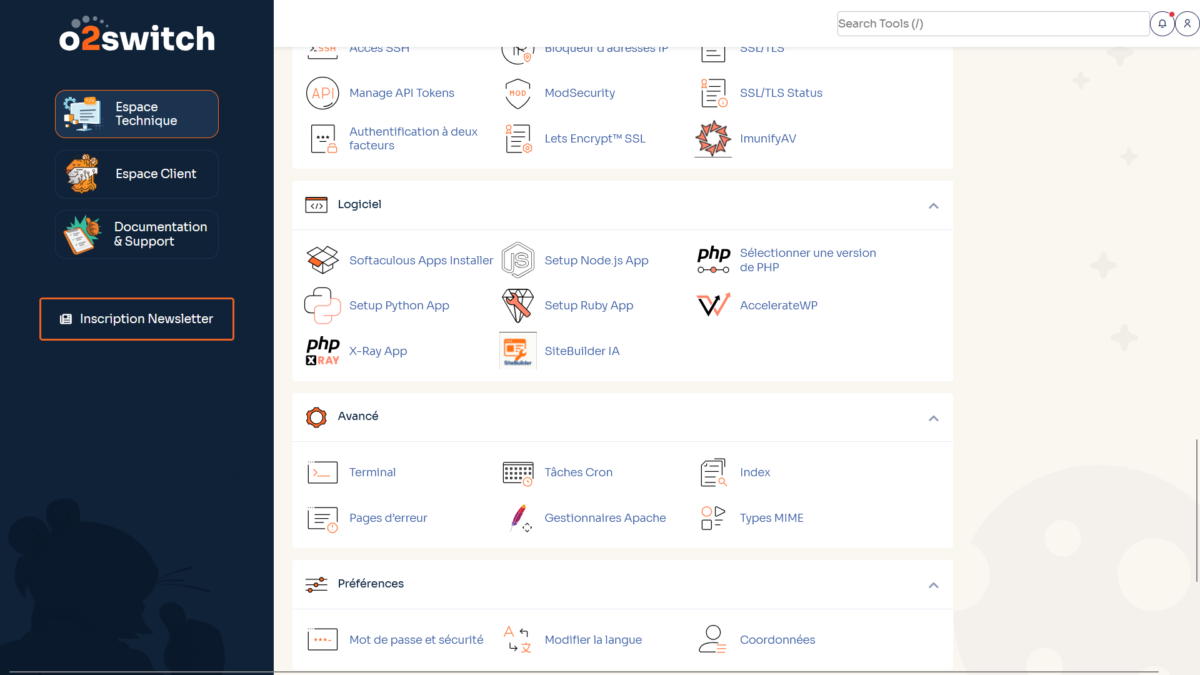Open the AccelerateWP link
This screenshot has height=675, width=1200.
[x=779, y=306]
